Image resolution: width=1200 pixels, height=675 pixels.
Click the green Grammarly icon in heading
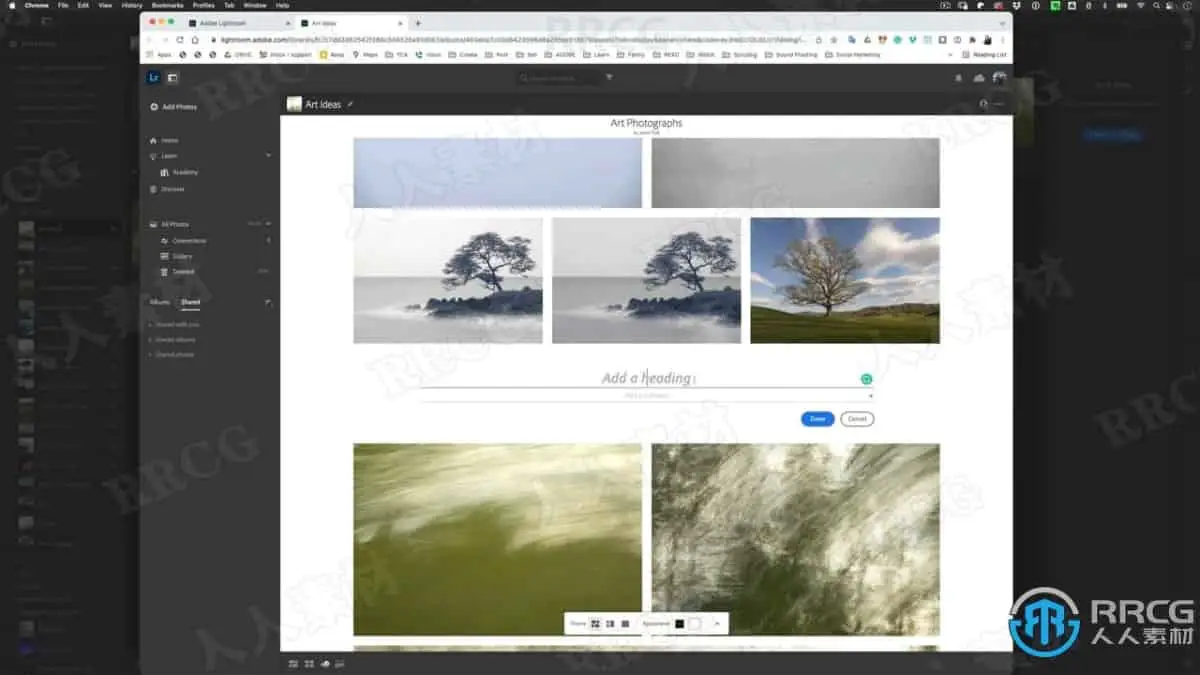866,379
